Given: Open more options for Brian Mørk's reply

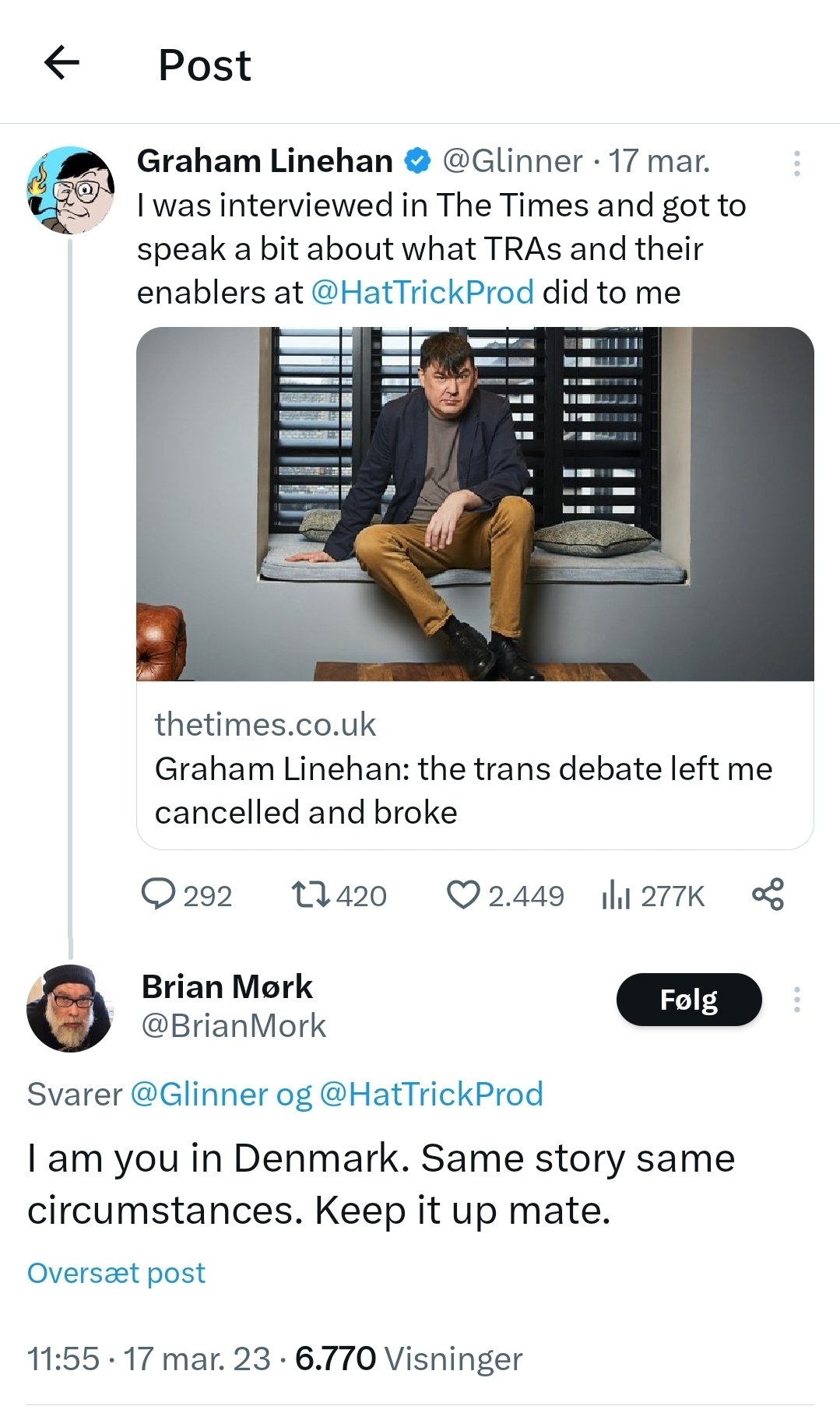Looking at the screenshot, I should [796, 1000].
